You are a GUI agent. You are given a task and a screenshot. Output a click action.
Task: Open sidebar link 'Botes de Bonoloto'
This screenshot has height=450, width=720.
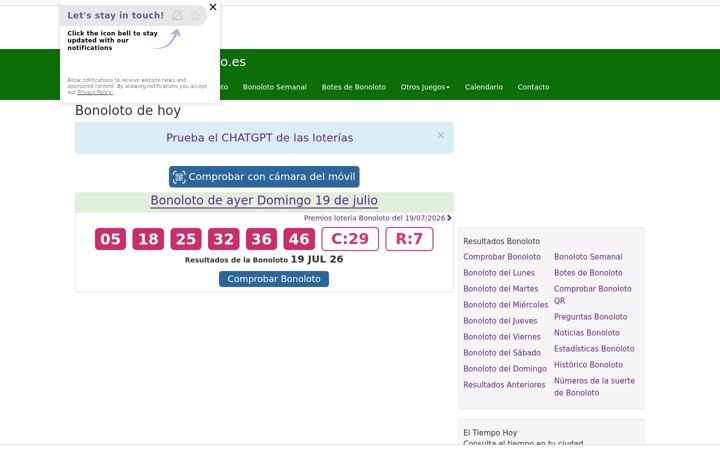click(588, 273)
